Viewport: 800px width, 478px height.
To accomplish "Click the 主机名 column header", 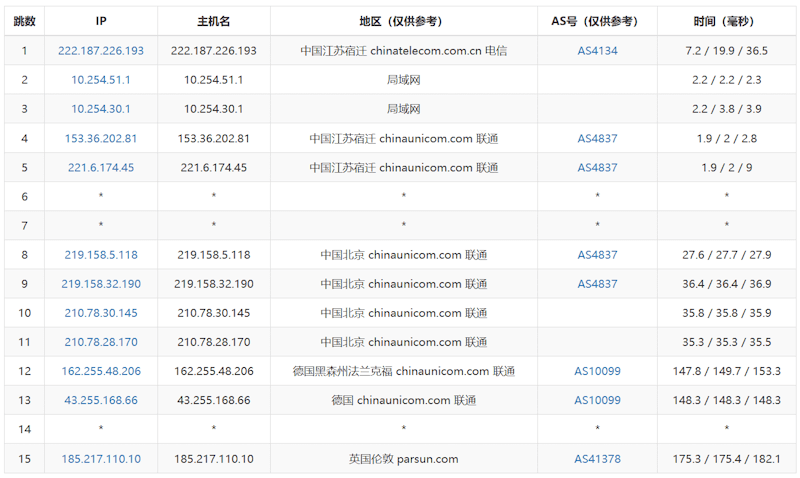I will pos(214,21).
